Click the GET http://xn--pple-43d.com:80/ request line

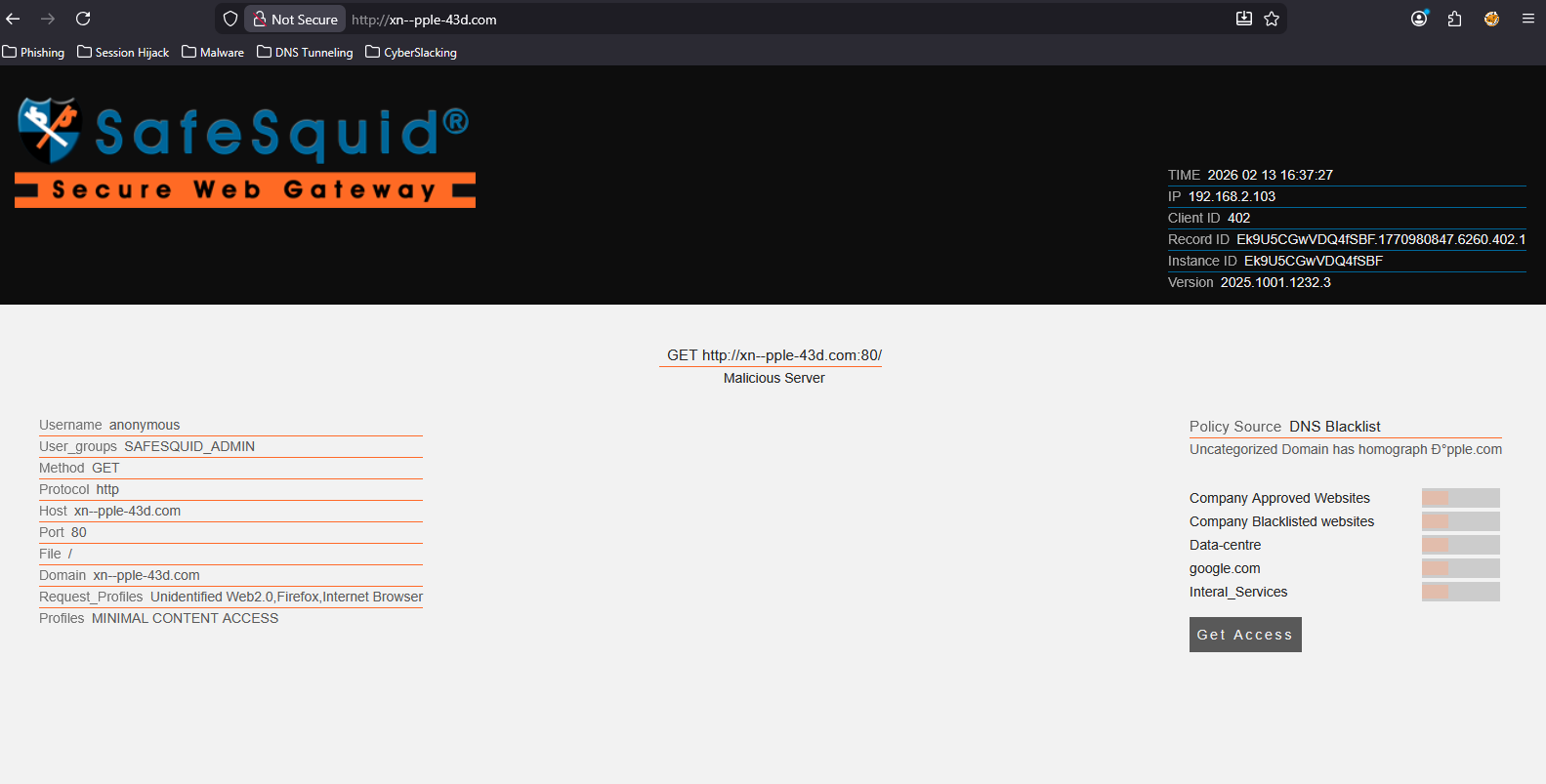tap(774, 355)
